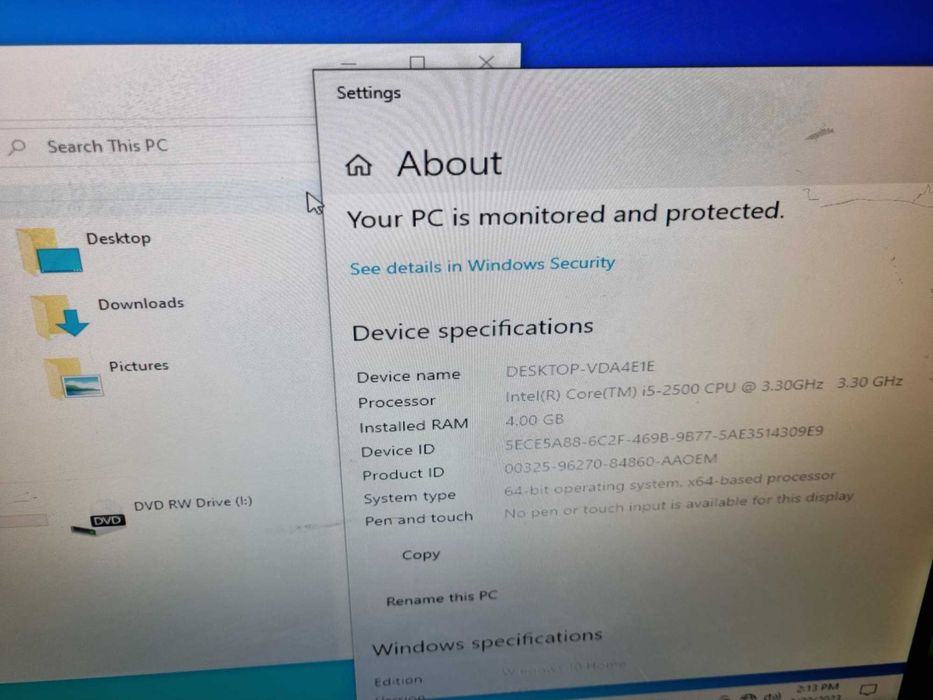Open the taskbar clock showing 2:13 PM

coord(818,693)
